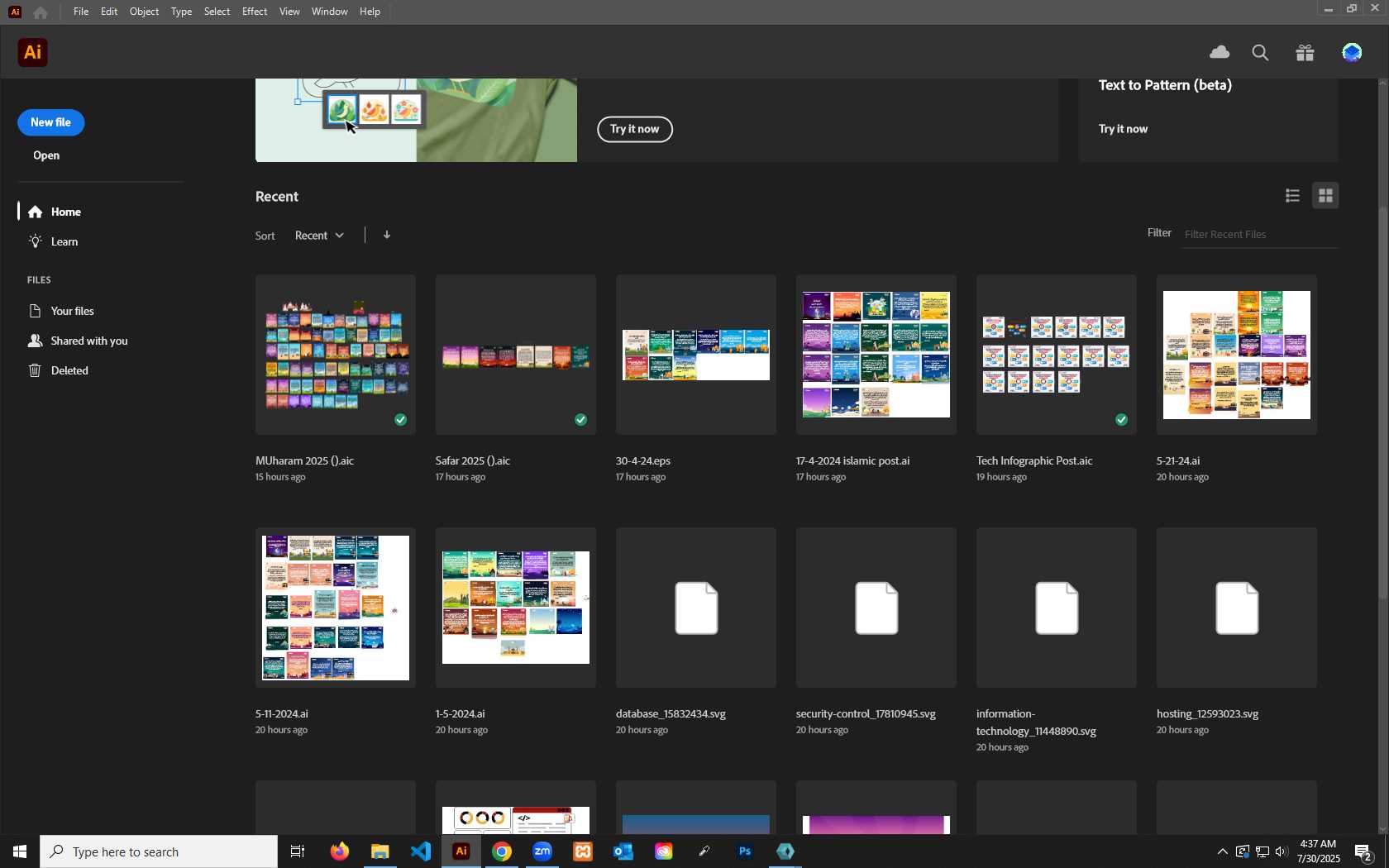Click the Adobe Illustrator Ai logo
This screenshot has width=1389, height=868.
pos(32,52)
